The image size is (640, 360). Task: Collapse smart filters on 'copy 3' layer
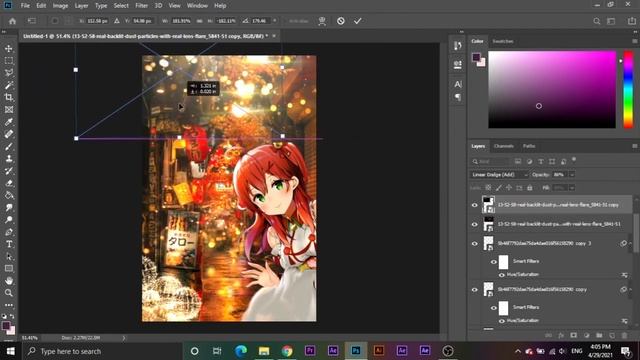[631, 244]
